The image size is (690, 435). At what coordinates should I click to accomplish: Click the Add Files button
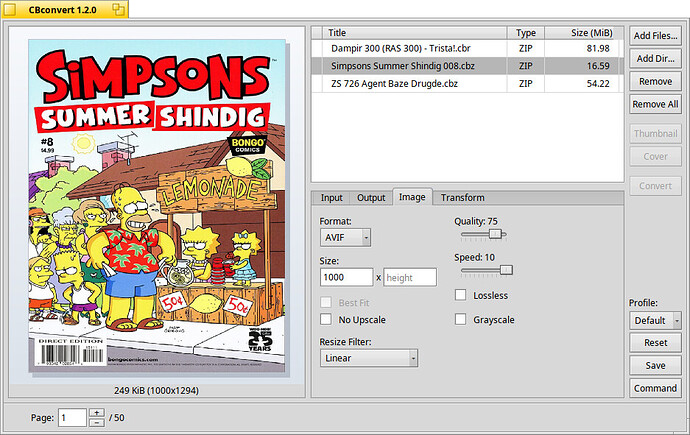pos(655,36)
